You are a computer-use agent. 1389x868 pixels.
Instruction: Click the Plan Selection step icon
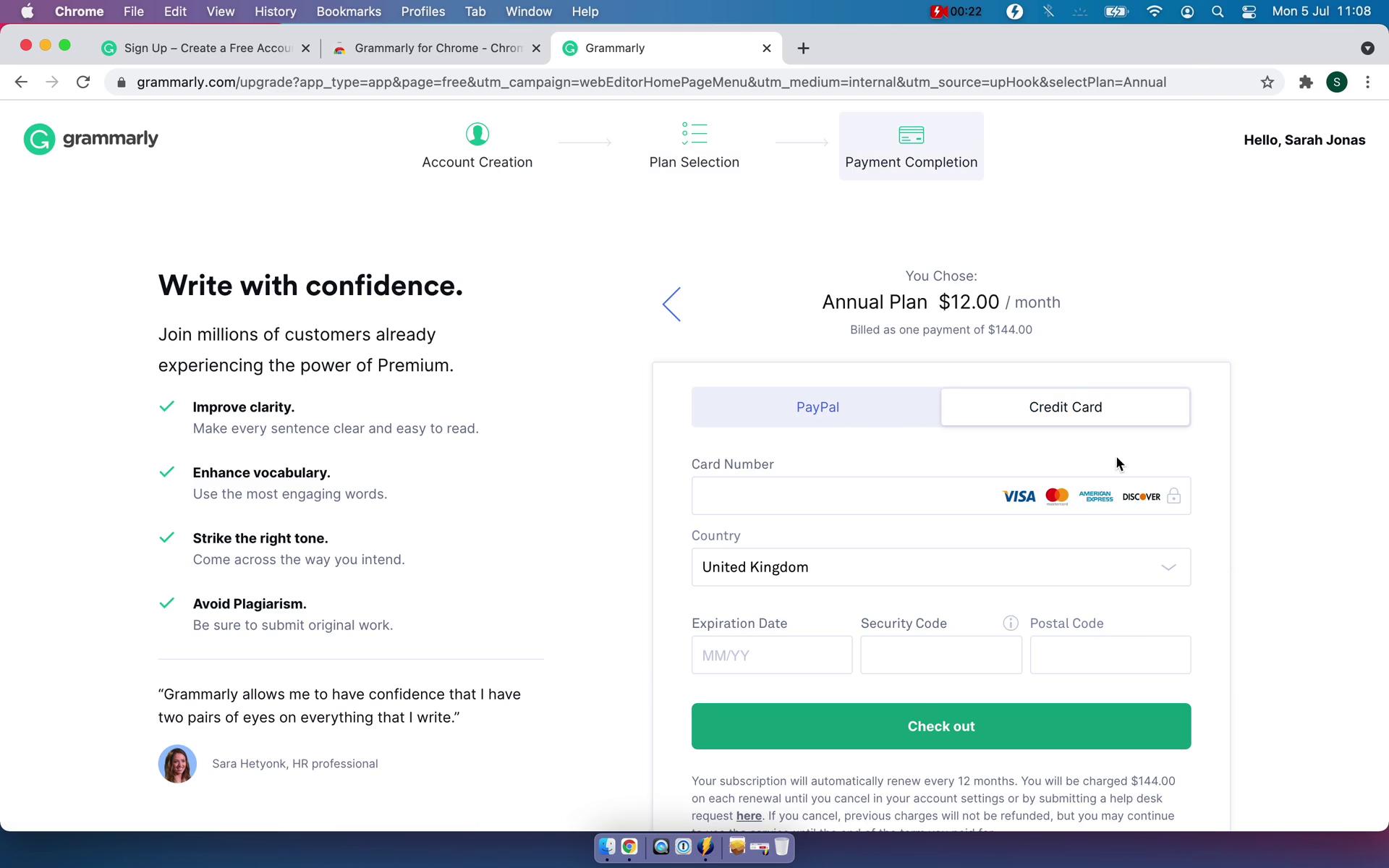(x=694, y=133)
